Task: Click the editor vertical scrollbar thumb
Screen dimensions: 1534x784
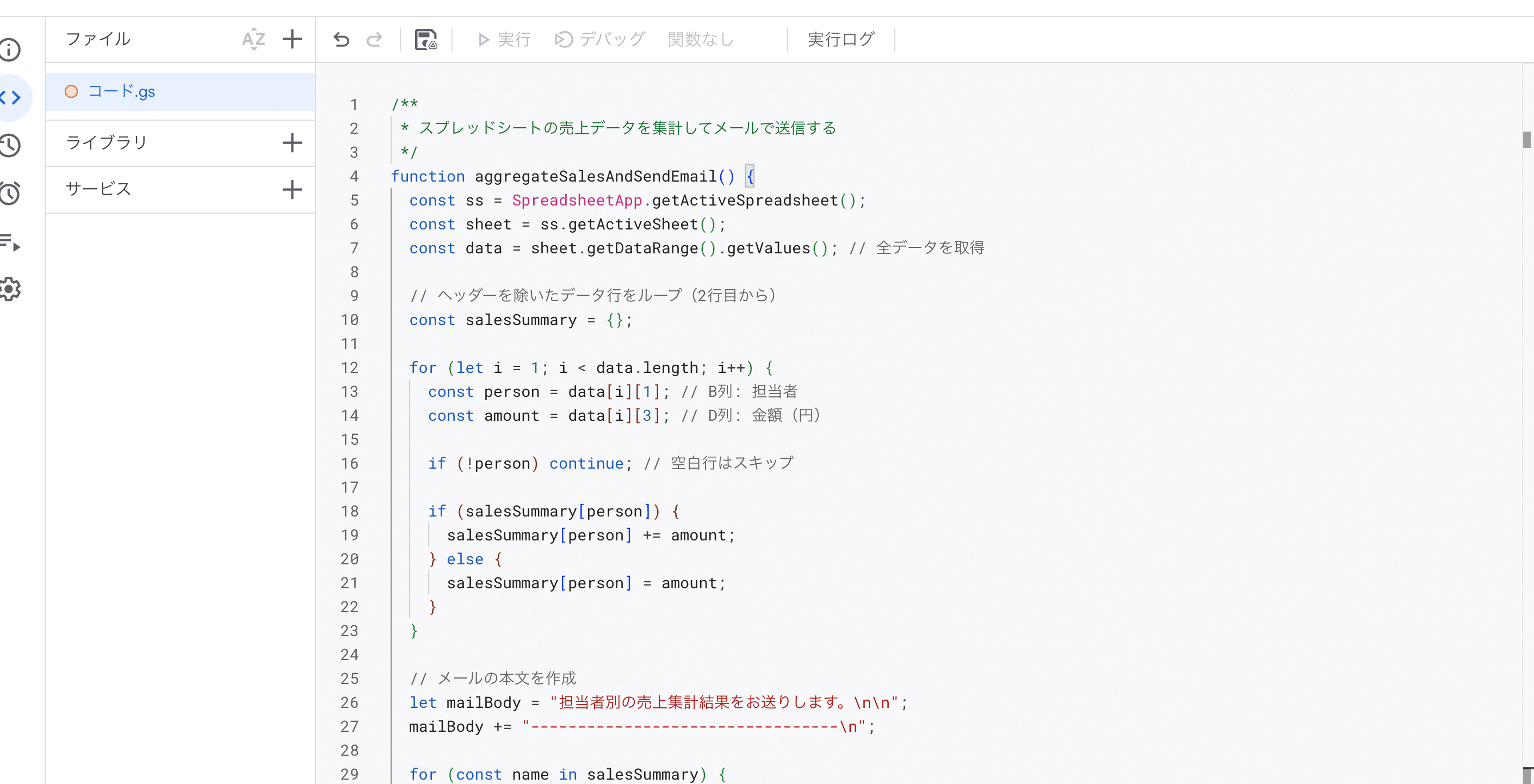Action: click(x=1526, y=140)
